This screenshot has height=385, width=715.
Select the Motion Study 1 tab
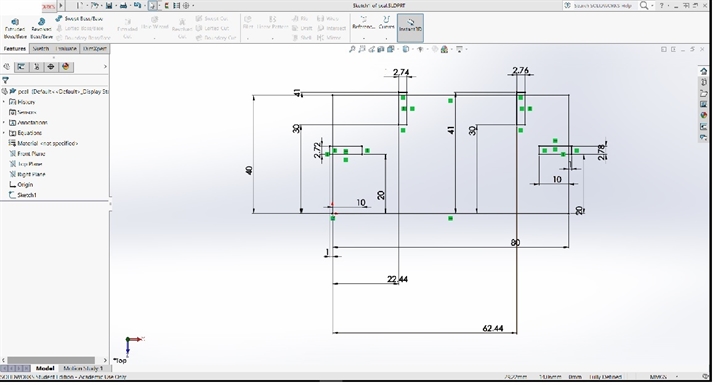pyautogui.click(x=83, y=368)
